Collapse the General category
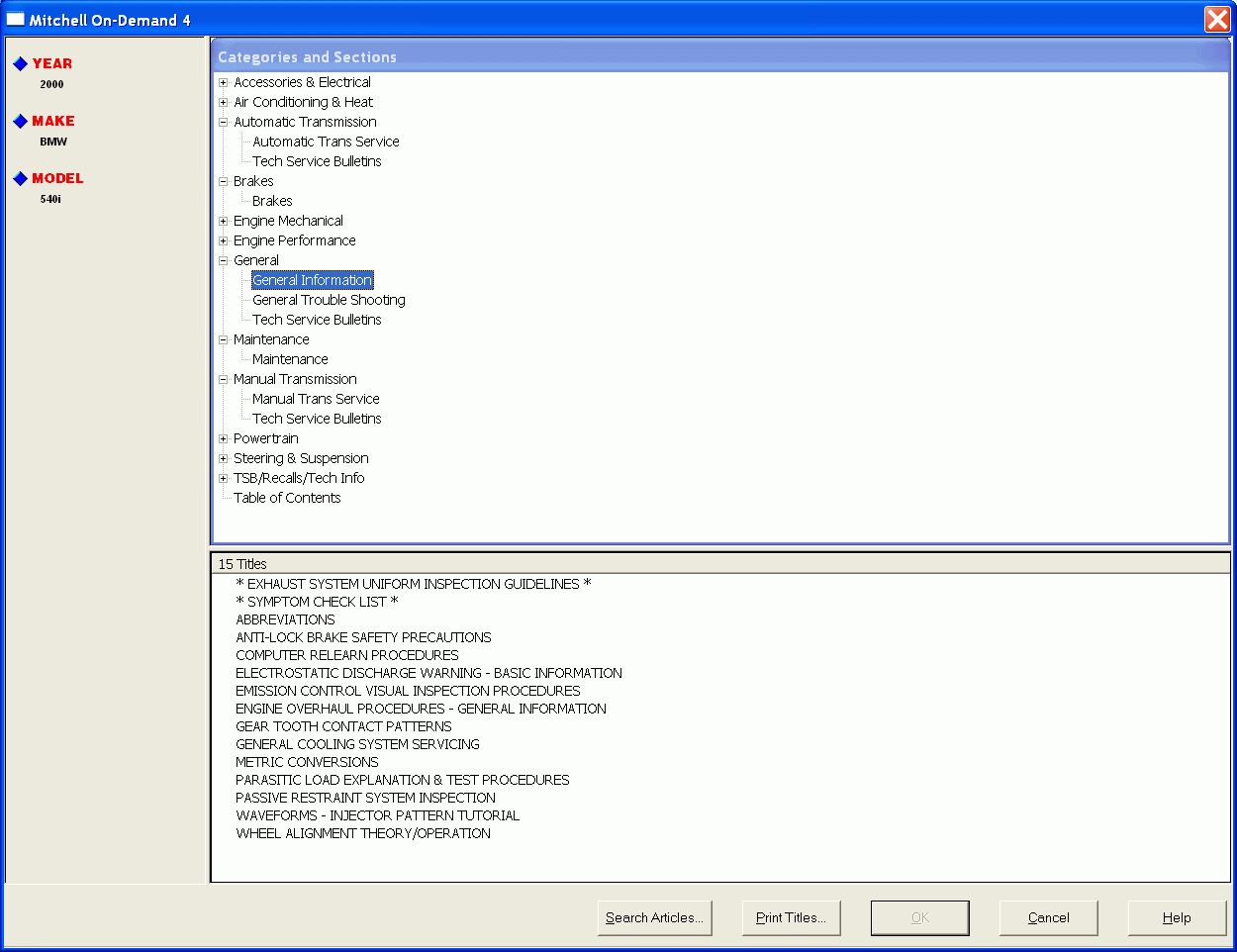The width and height of the screenshot is (1237, 952). click(x=224, y=261)
